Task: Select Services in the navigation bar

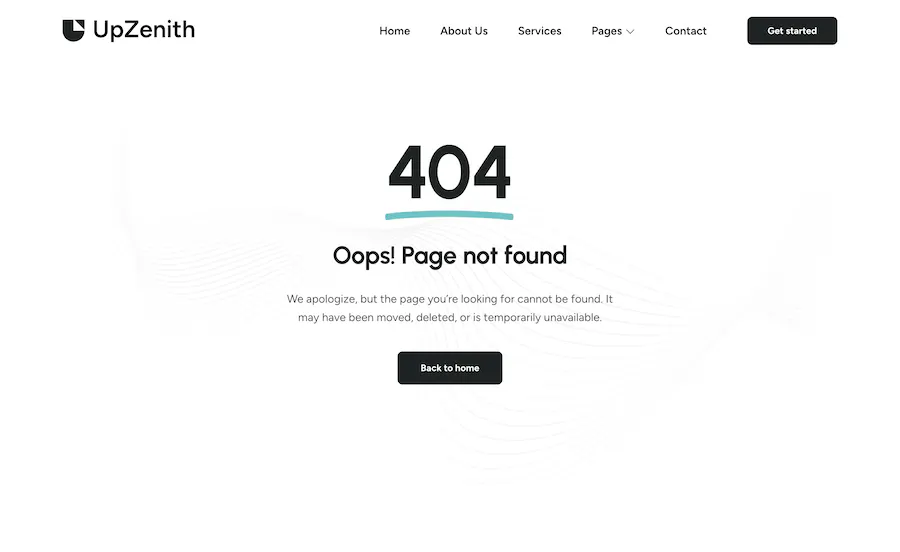Action: [x=540, y=31]
